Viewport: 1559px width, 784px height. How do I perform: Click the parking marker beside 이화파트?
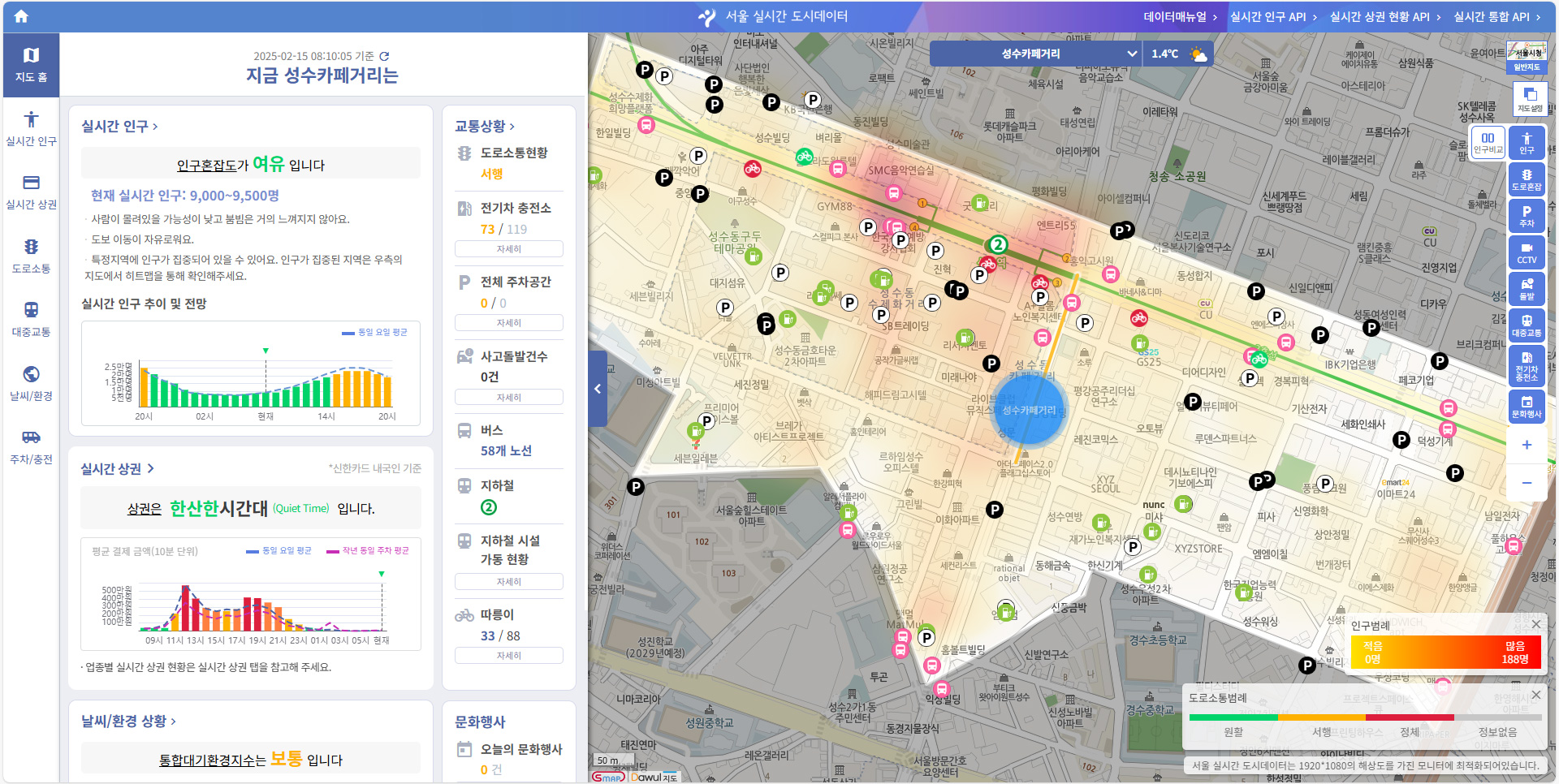click(x=995, y=510)
